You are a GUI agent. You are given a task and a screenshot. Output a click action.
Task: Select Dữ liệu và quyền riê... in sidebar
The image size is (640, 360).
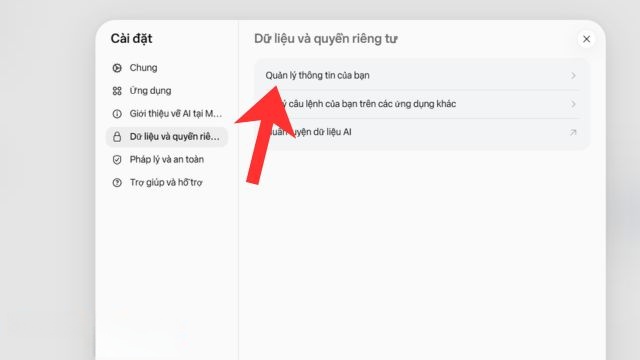167,136
